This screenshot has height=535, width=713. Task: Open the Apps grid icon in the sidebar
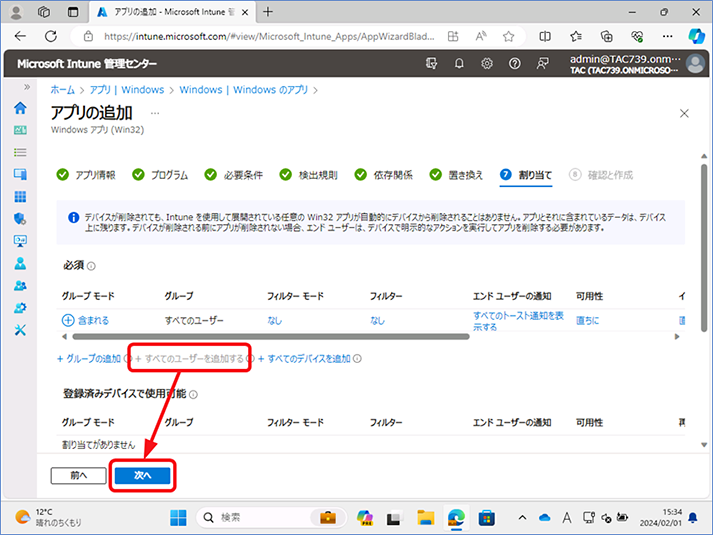20,196
